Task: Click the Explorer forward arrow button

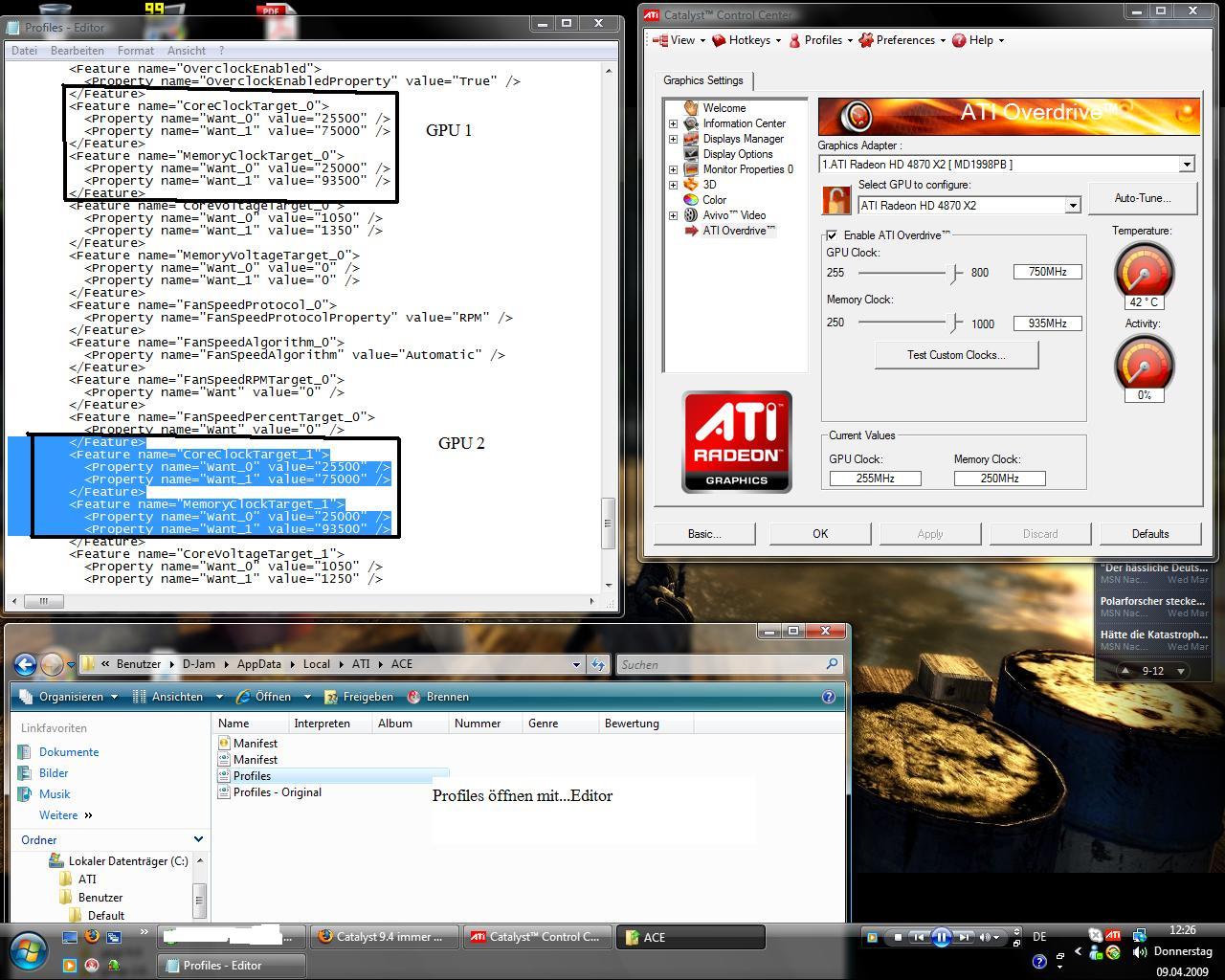Action: [x=52, y=664]
